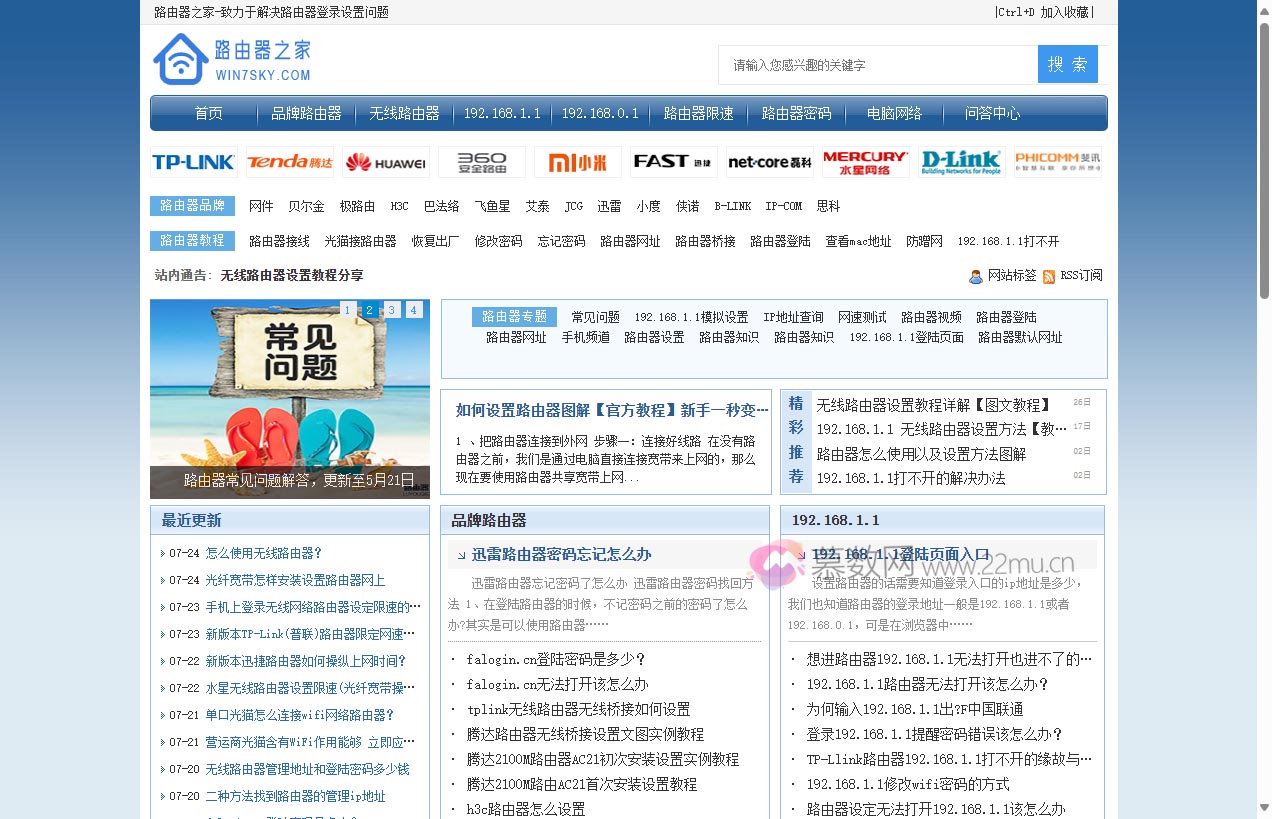The width and height of the screenshot is (1272, 819).
Task: Select the FAST 迅捷 brand logo
Action: point(673,160)
